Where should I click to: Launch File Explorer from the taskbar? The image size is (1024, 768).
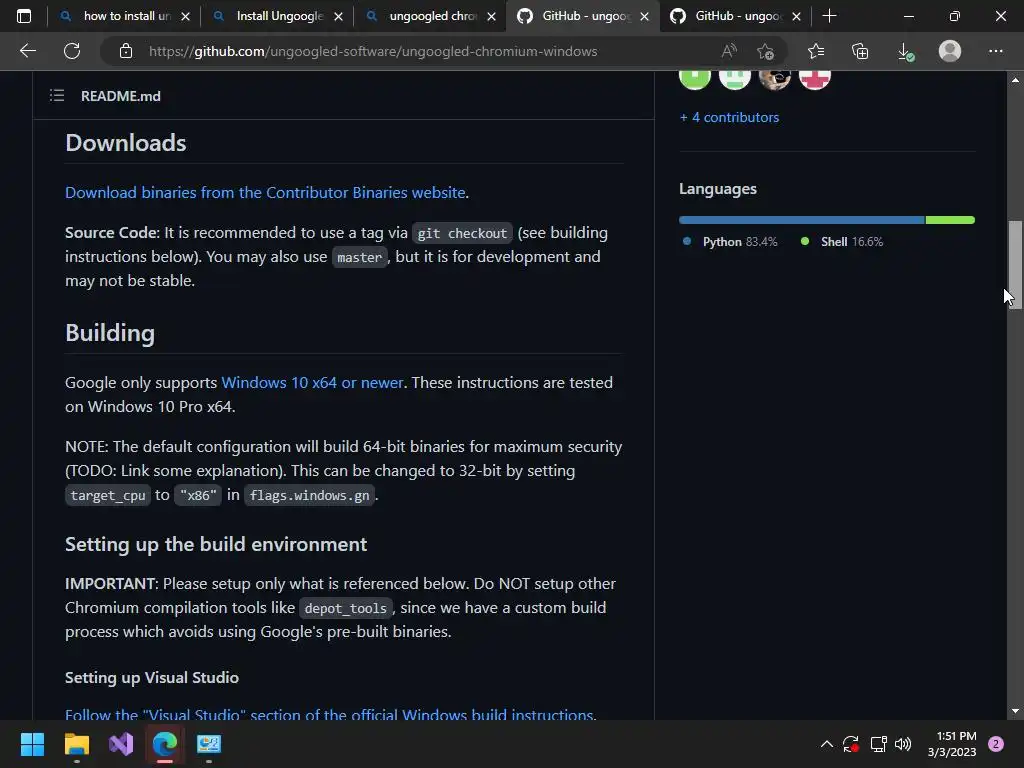click(x=76, y=744)
